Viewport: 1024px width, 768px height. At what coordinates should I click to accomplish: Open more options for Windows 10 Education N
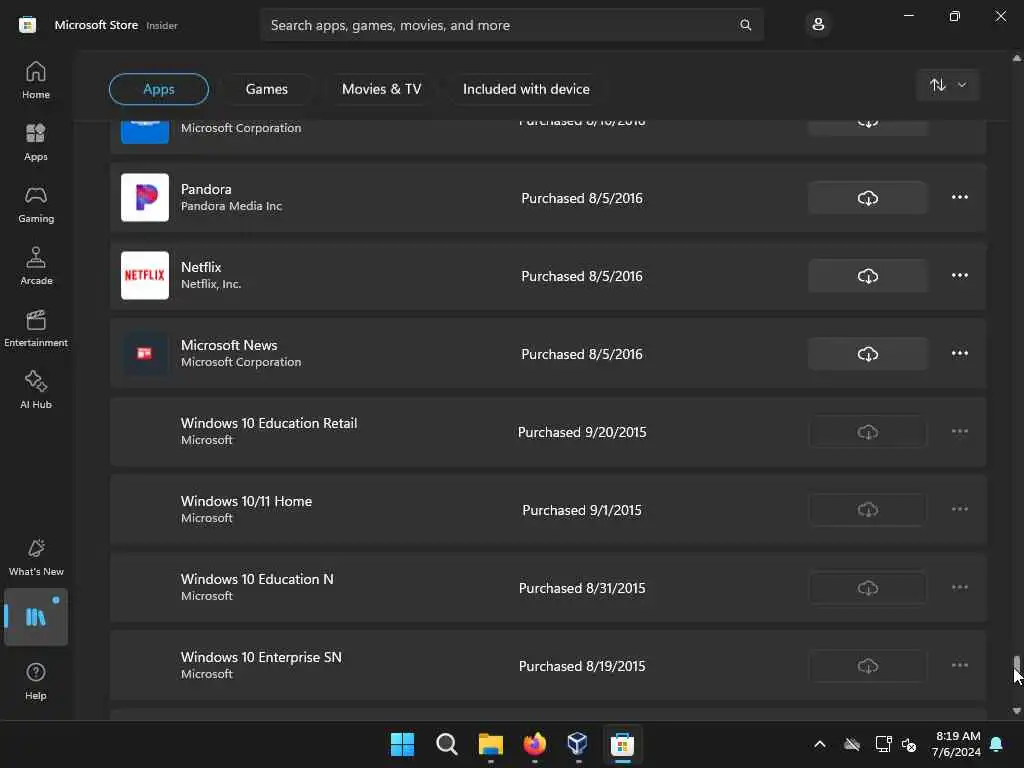click(959, 587)
